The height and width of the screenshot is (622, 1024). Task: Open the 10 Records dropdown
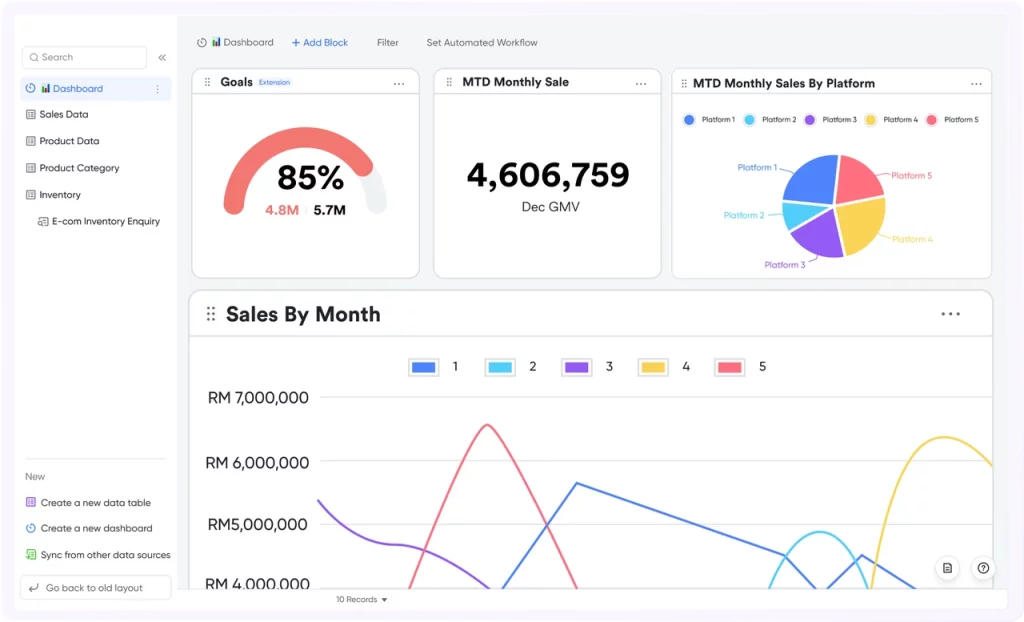[361, 599]
